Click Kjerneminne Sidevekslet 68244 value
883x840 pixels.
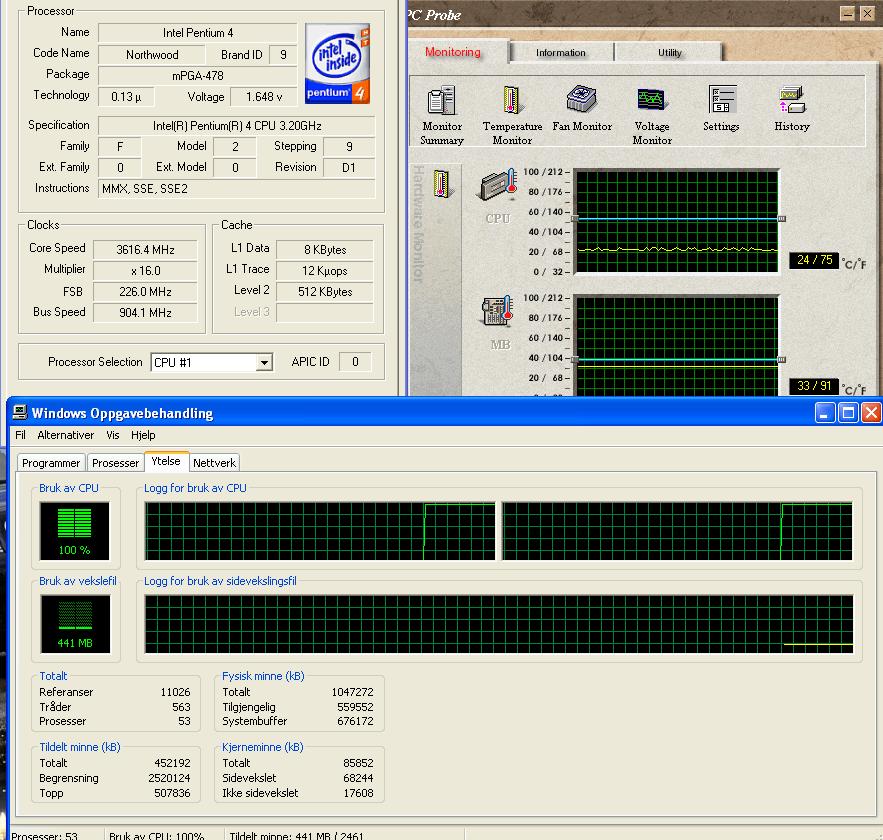click(358, 778)
